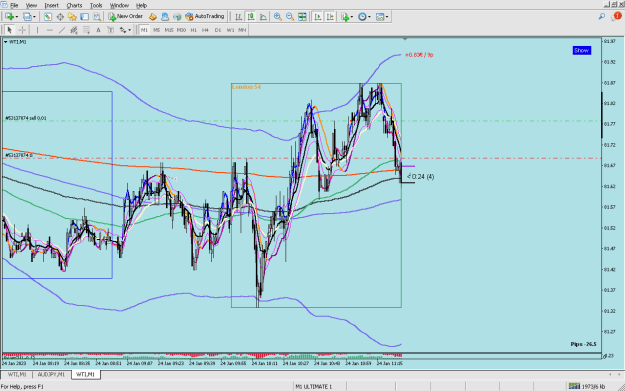Click the 'London 54' session box label
The height and width of the screenshot is (391, 625).
click(x=246, y=87)
